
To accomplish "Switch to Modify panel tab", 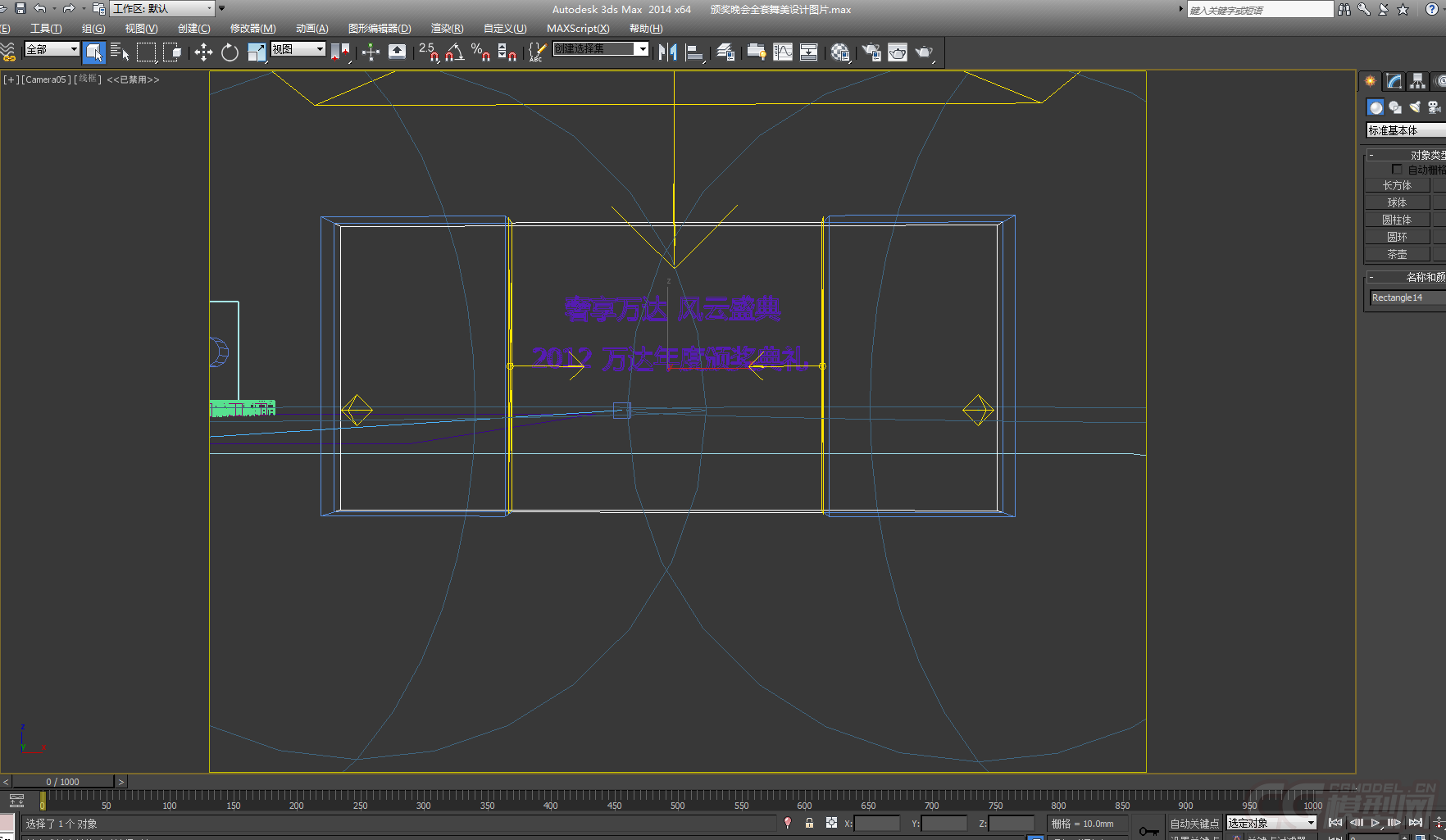I will click(x=1394, y=81).
